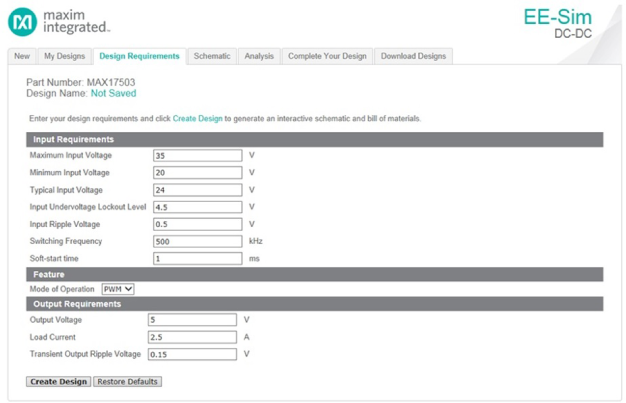
Task: Click the Create Design button
Action: [x=59, y=381]
